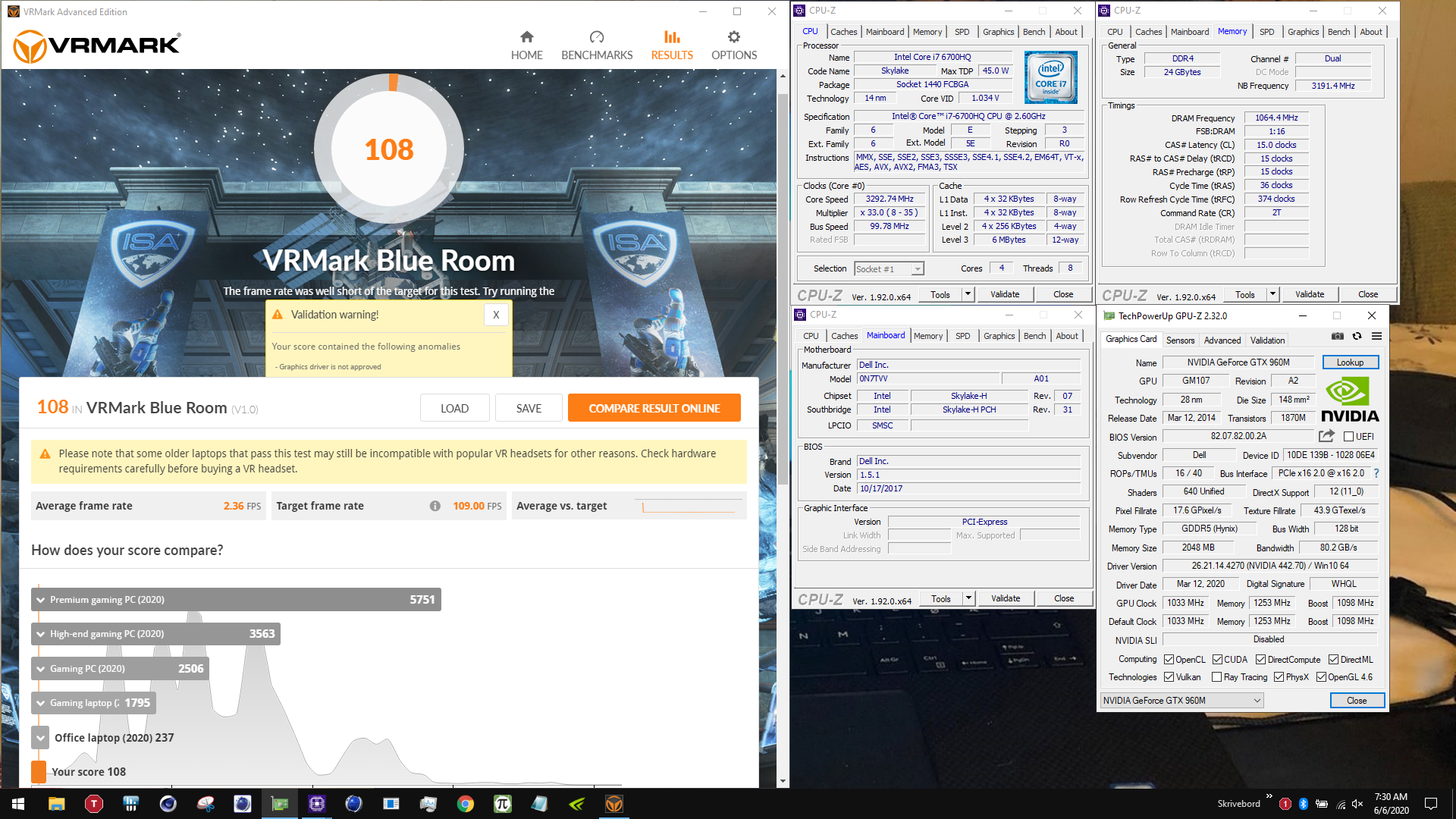Open the Snipping Tool taskbar icon
Image resolution: width=1456 pixels, height=819 pixels.
tap(205, 804)
